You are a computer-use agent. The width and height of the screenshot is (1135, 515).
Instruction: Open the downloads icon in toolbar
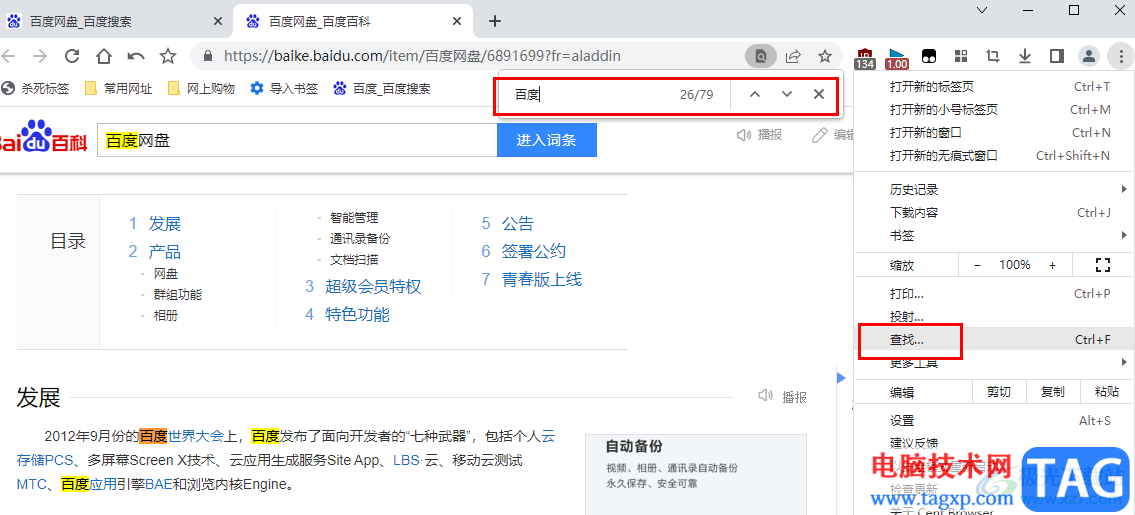point(1024,56)
